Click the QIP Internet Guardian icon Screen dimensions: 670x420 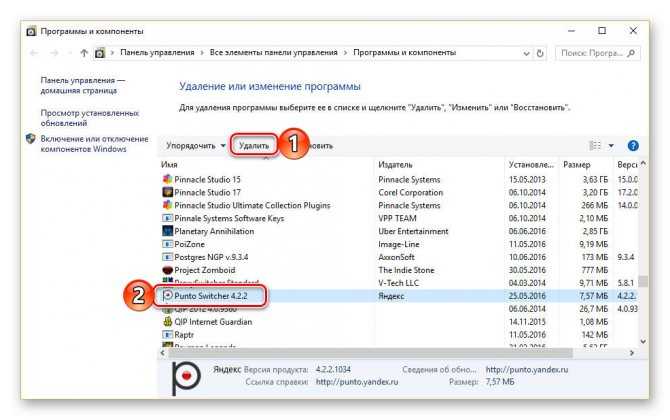[168, 322]
